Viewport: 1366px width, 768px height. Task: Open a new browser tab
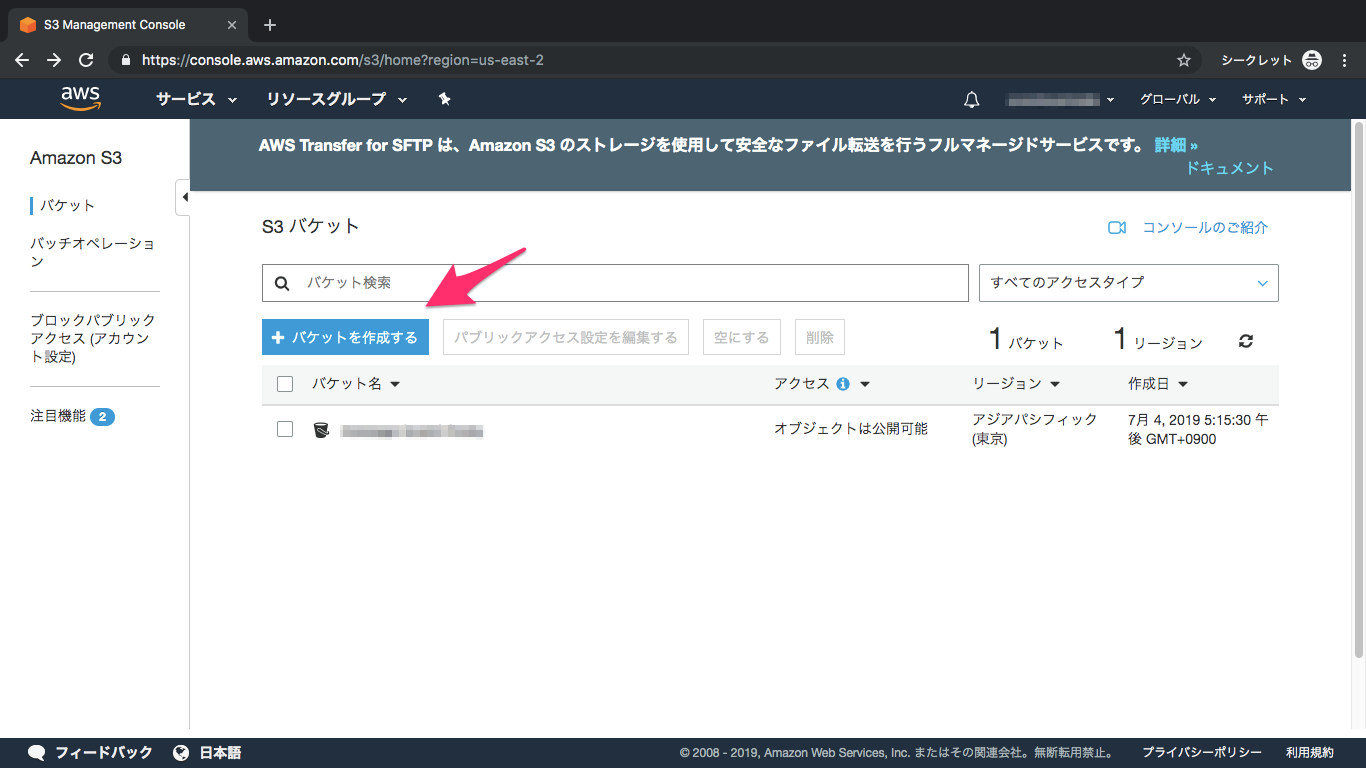(x=270, y=25)
